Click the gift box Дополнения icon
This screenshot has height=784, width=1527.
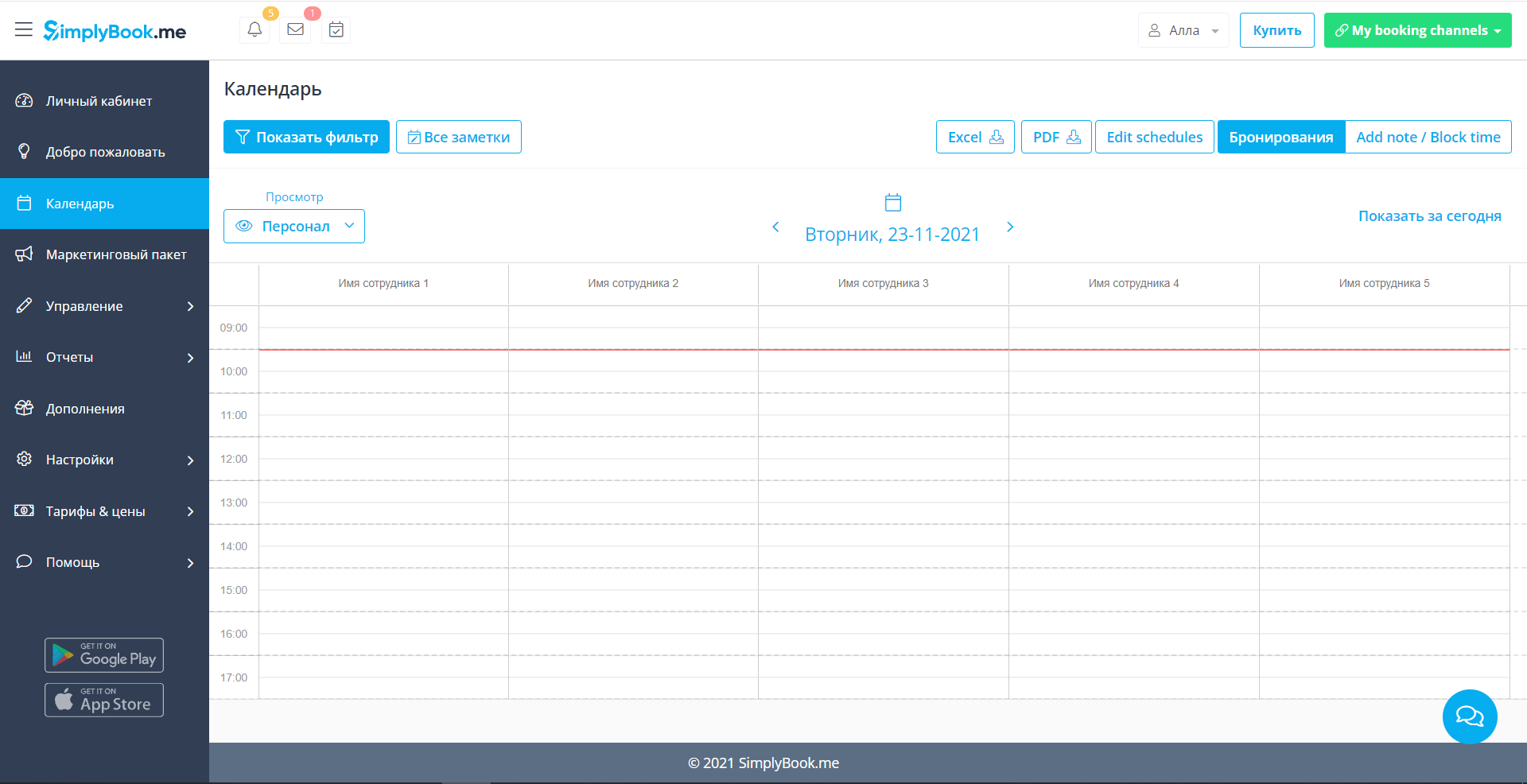[24, 408]
